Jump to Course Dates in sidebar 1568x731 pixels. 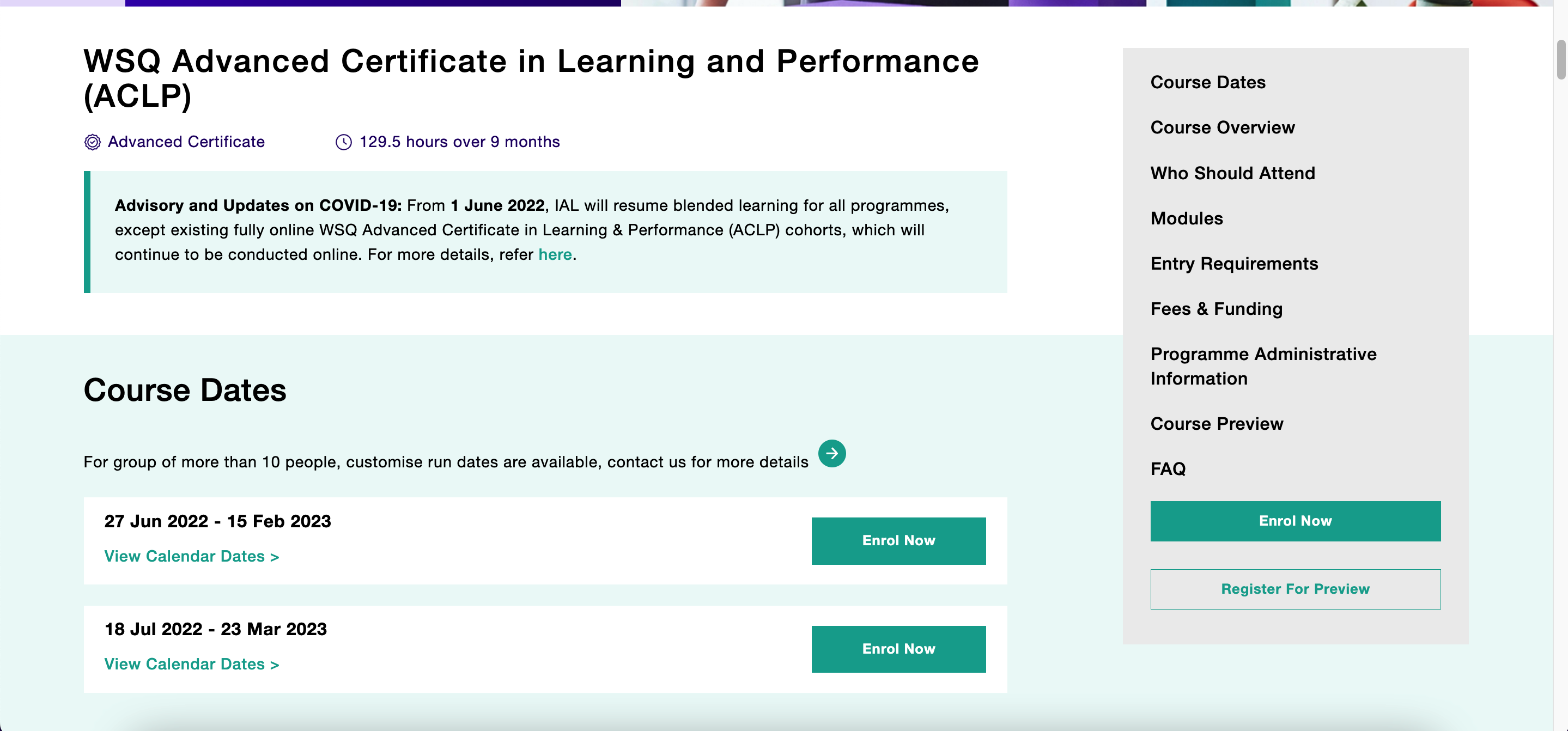(x=1208, y=82)
